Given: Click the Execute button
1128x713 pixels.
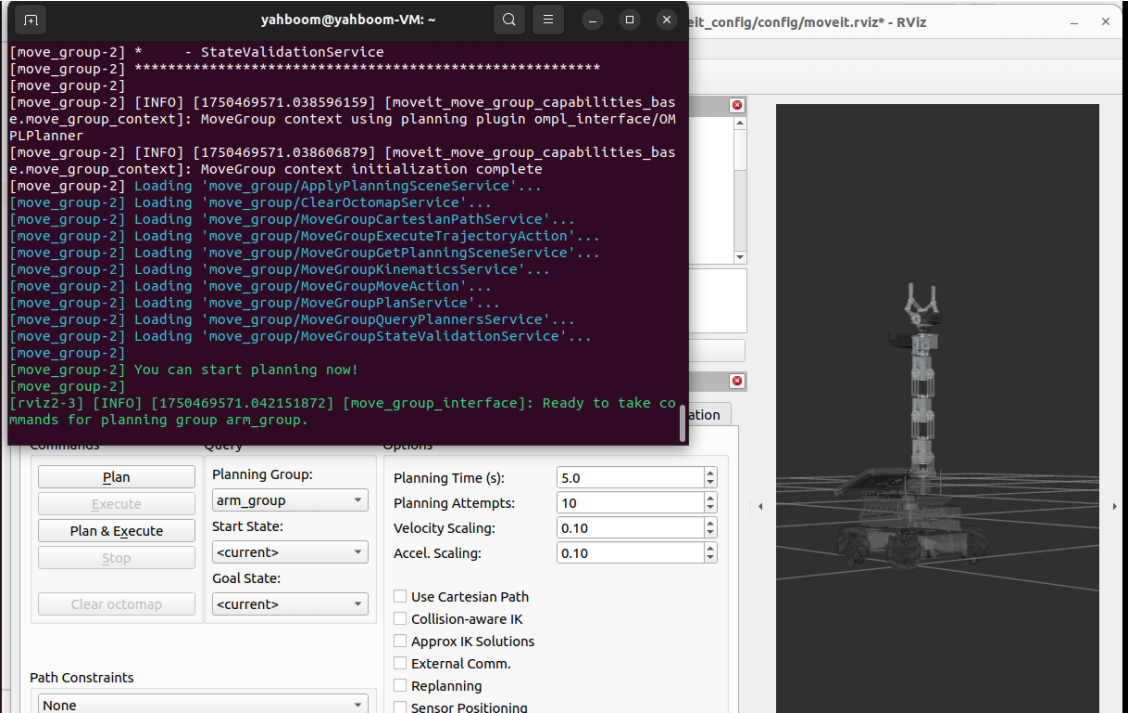Looking at the screenshot, I should click(117, 504).
